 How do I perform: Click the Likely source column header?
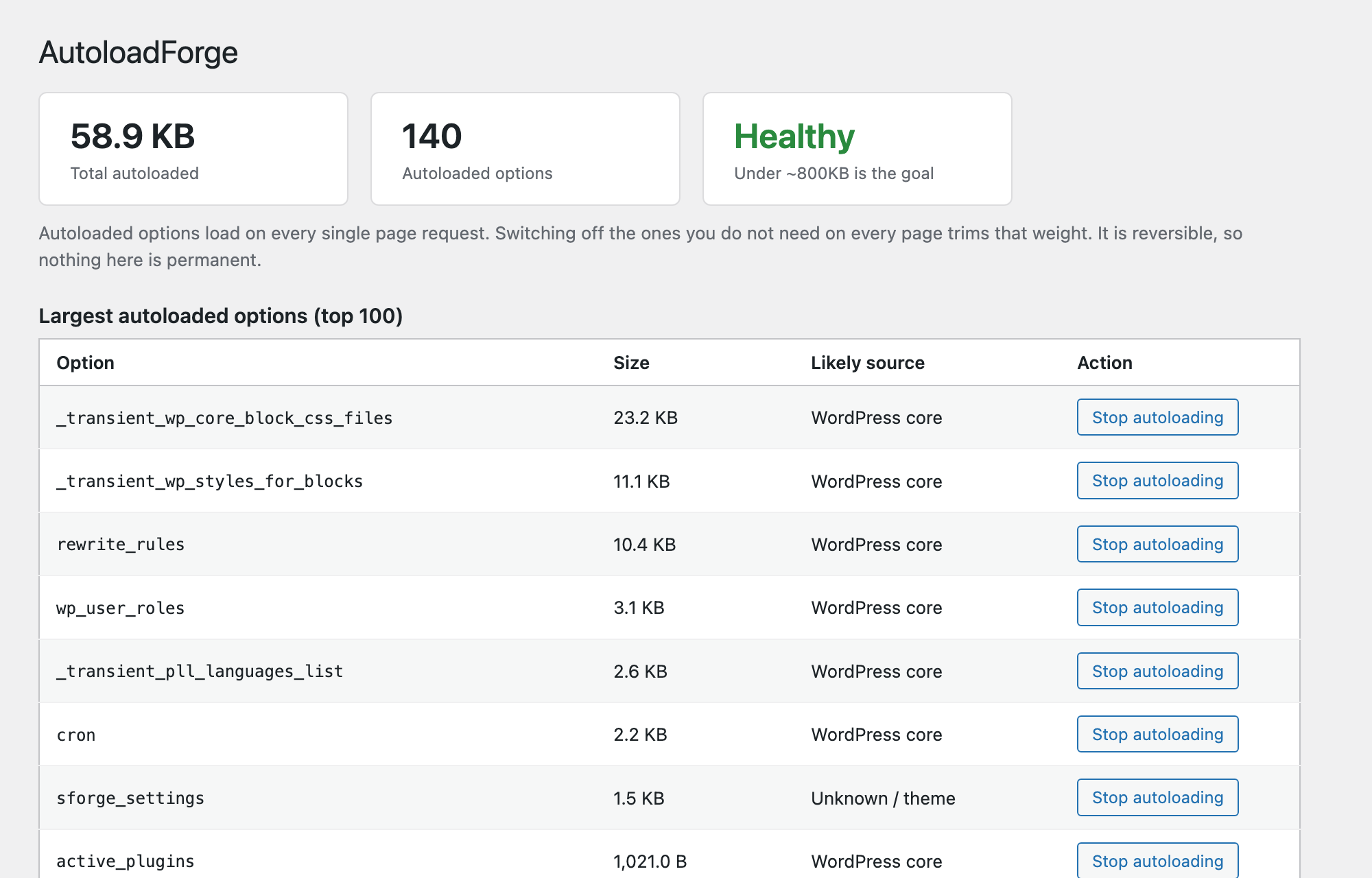(868, 363)
